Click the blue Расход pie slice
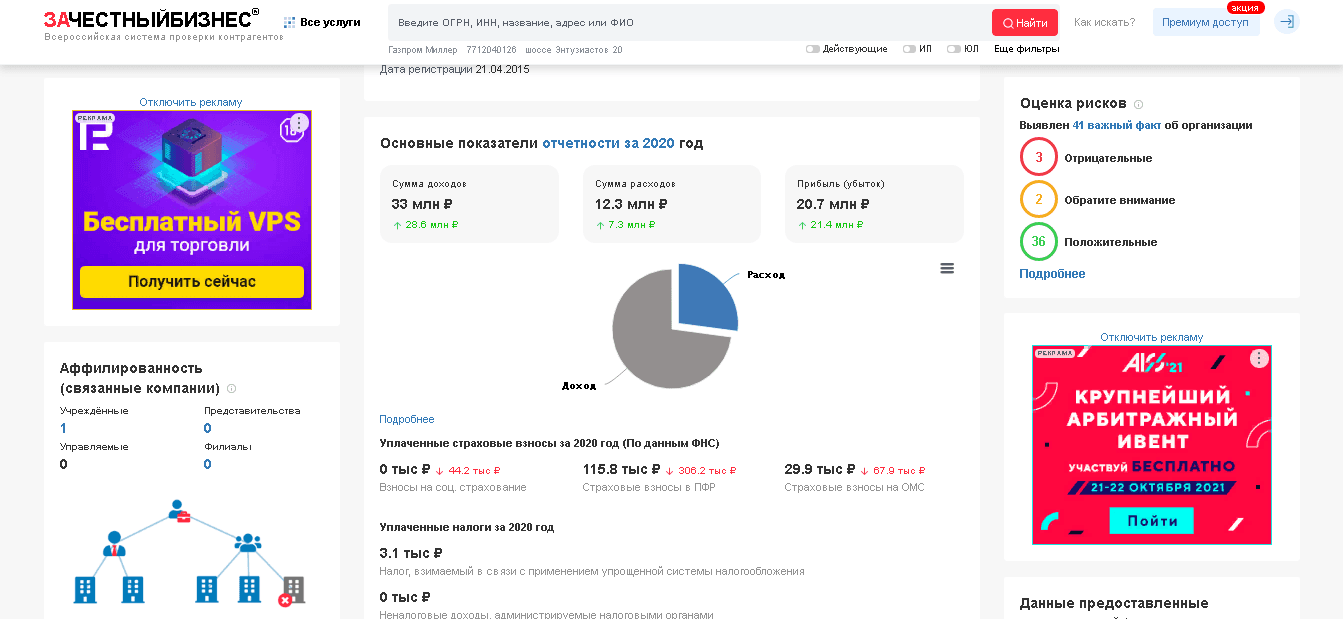The width and height of the screenshot is (1343, 619). tap(706, 297)
